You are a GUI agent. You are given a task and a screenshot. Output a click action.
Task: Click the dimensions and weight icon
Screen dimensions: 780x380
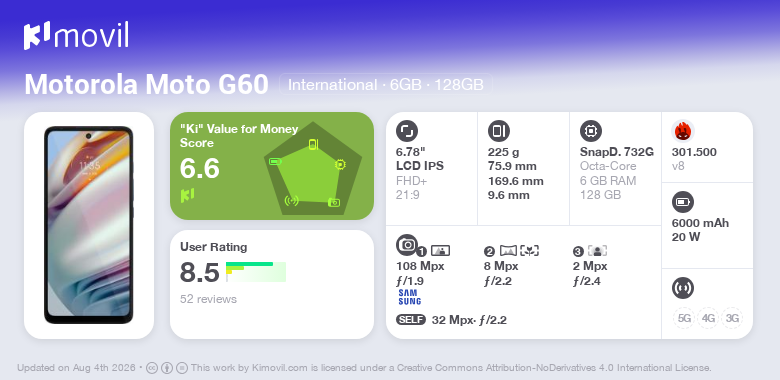pyautogui.click(x=499, y=131)
